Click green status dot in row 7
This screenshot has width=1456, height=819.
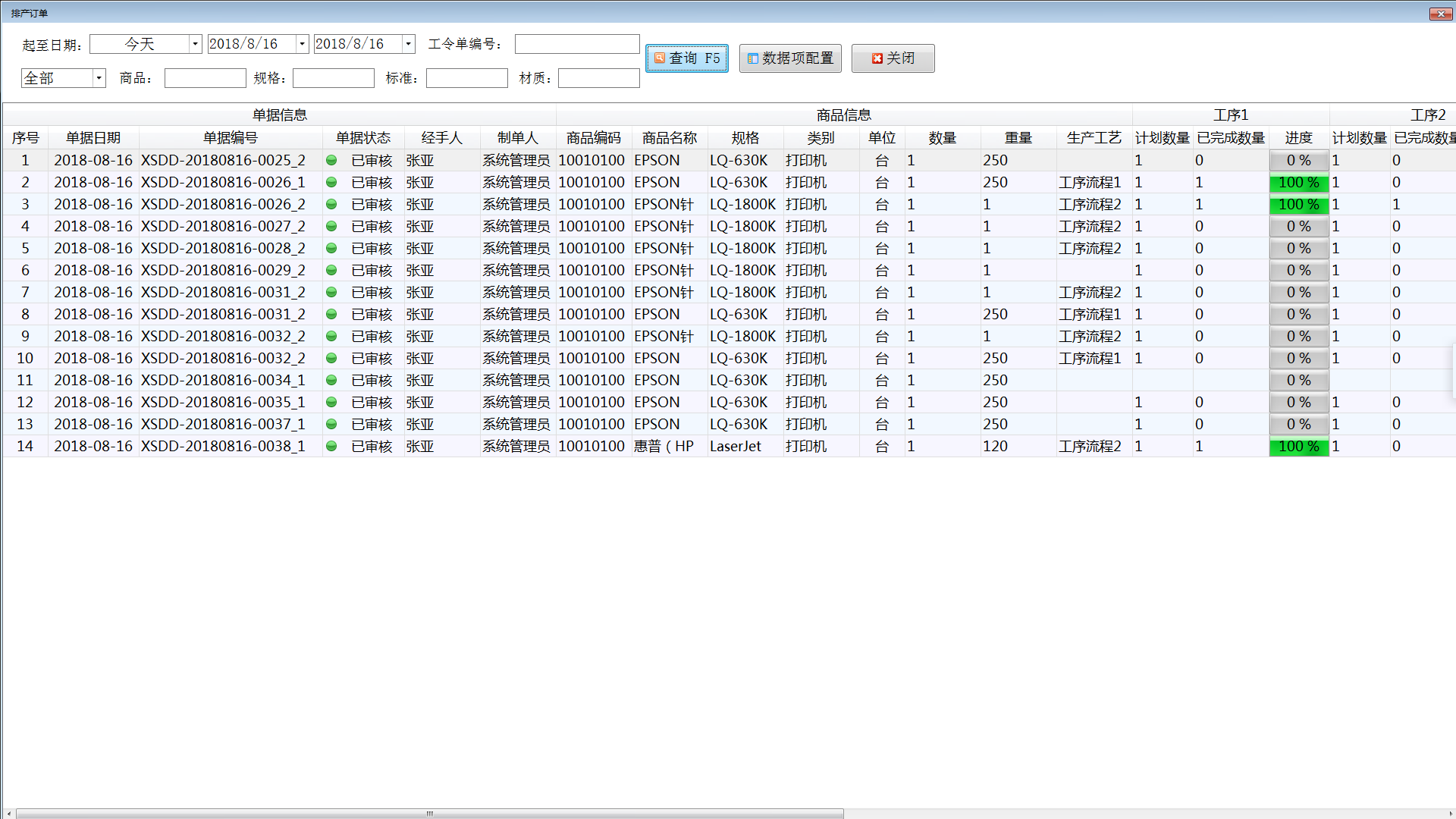click(331, 293)
